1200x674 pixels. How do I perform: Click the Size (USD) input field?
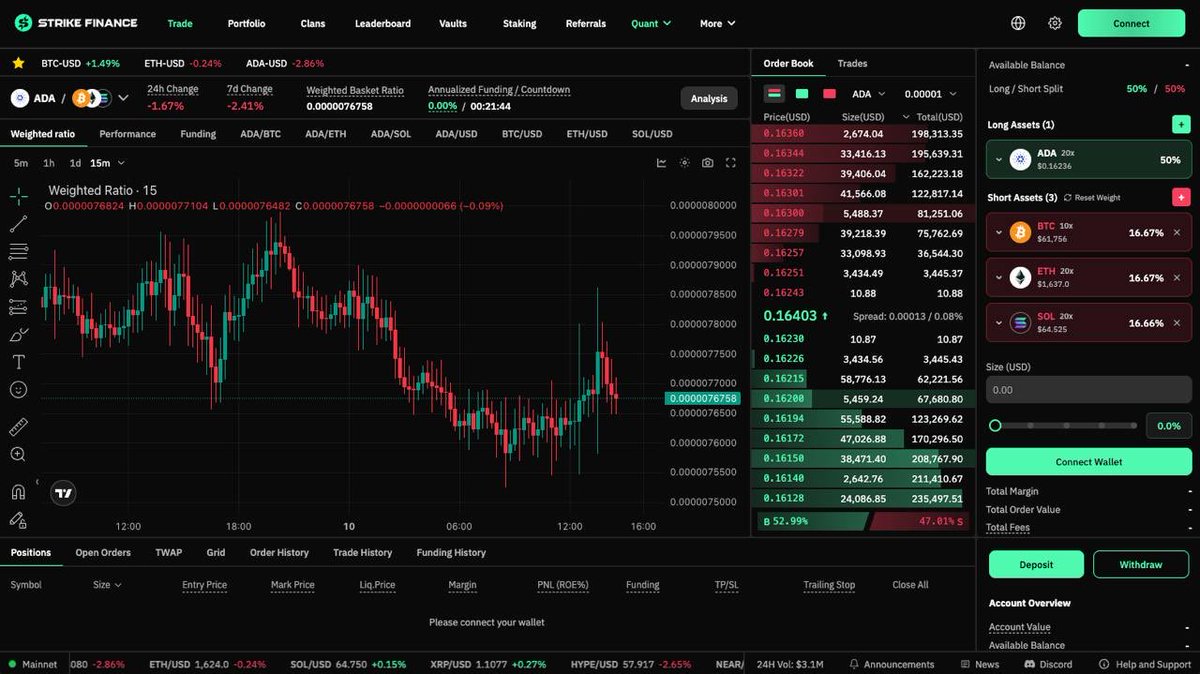1089,390
